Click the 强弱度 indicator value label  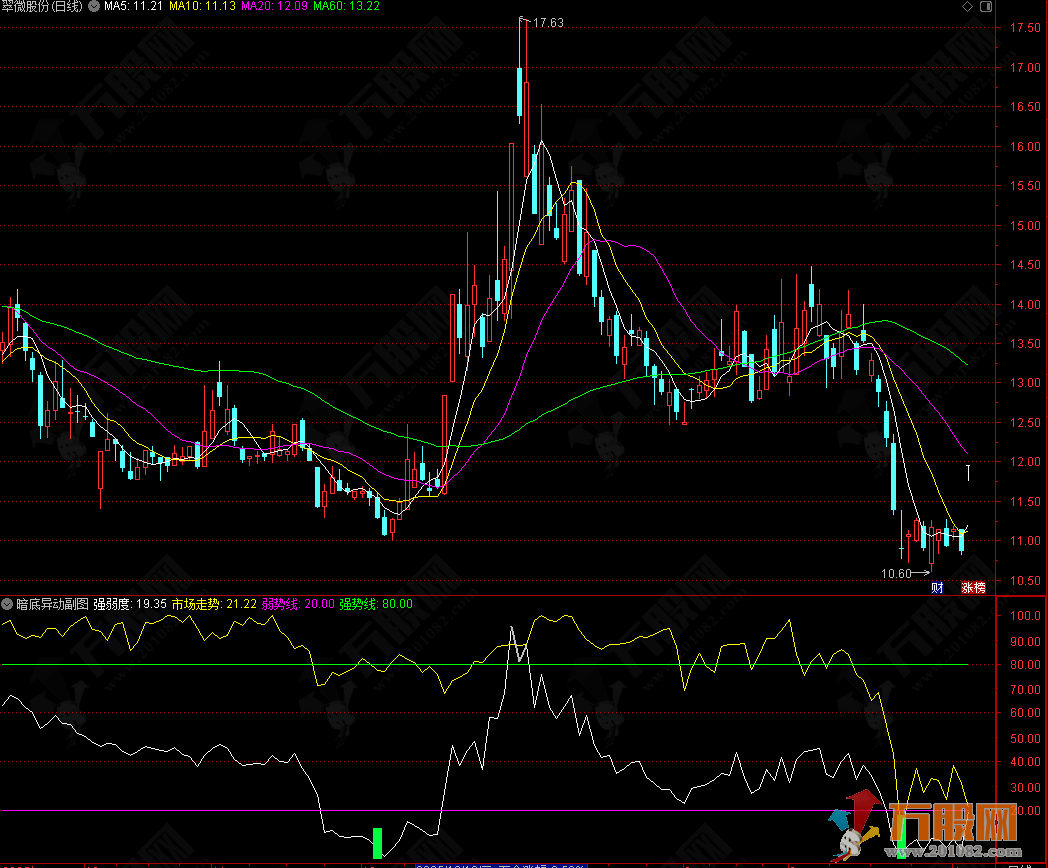tap(130, 604)
